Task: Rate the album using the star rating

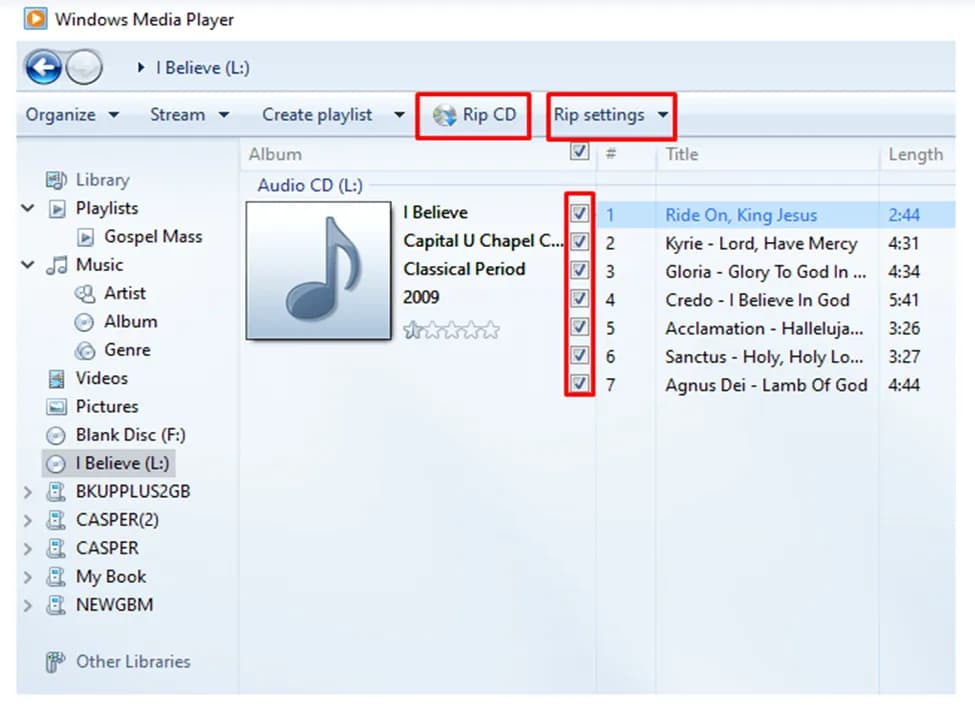Action: tap(452, 329)
